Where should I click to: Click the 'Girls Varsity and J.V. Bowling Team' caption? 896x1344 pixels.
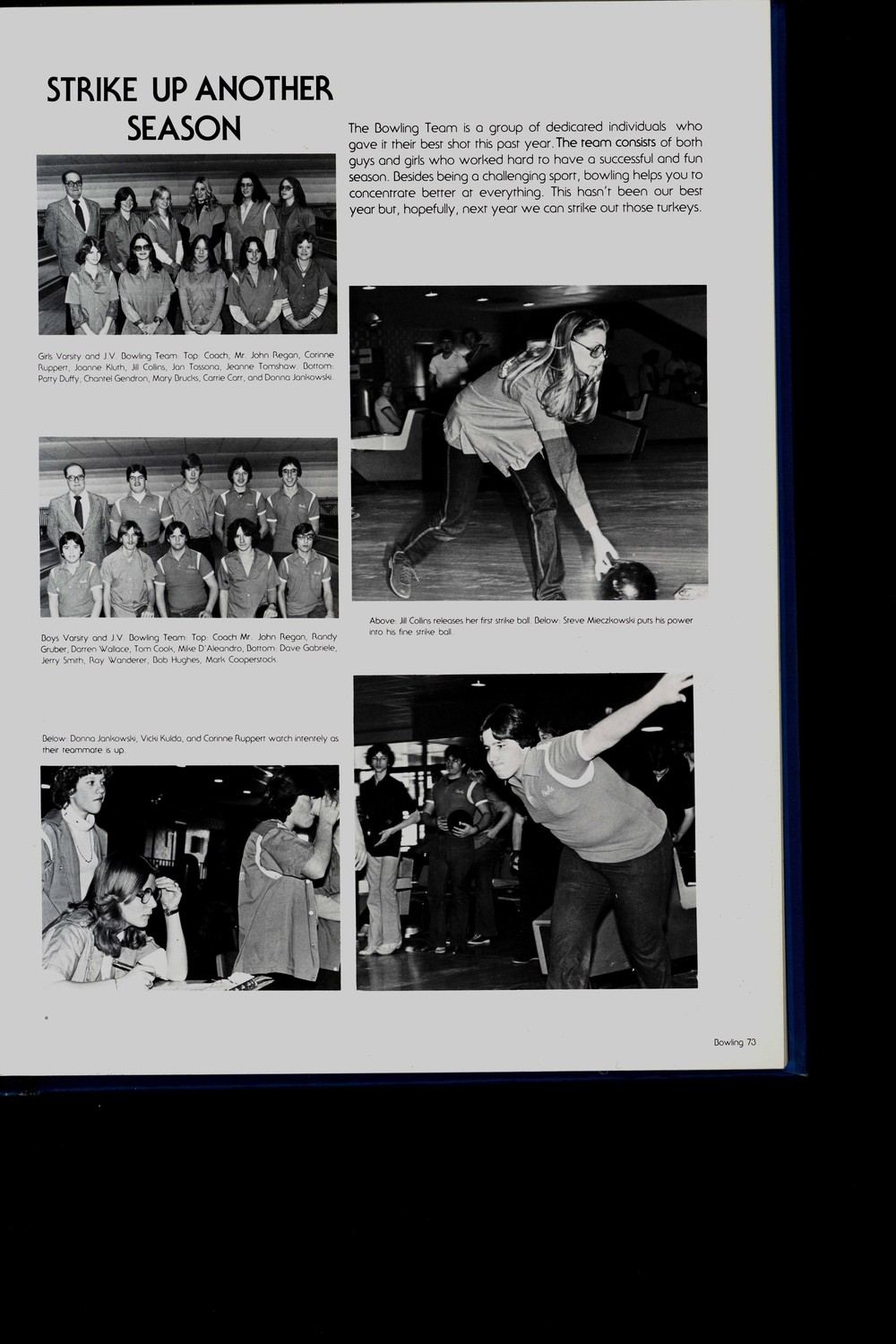[186, 366]
